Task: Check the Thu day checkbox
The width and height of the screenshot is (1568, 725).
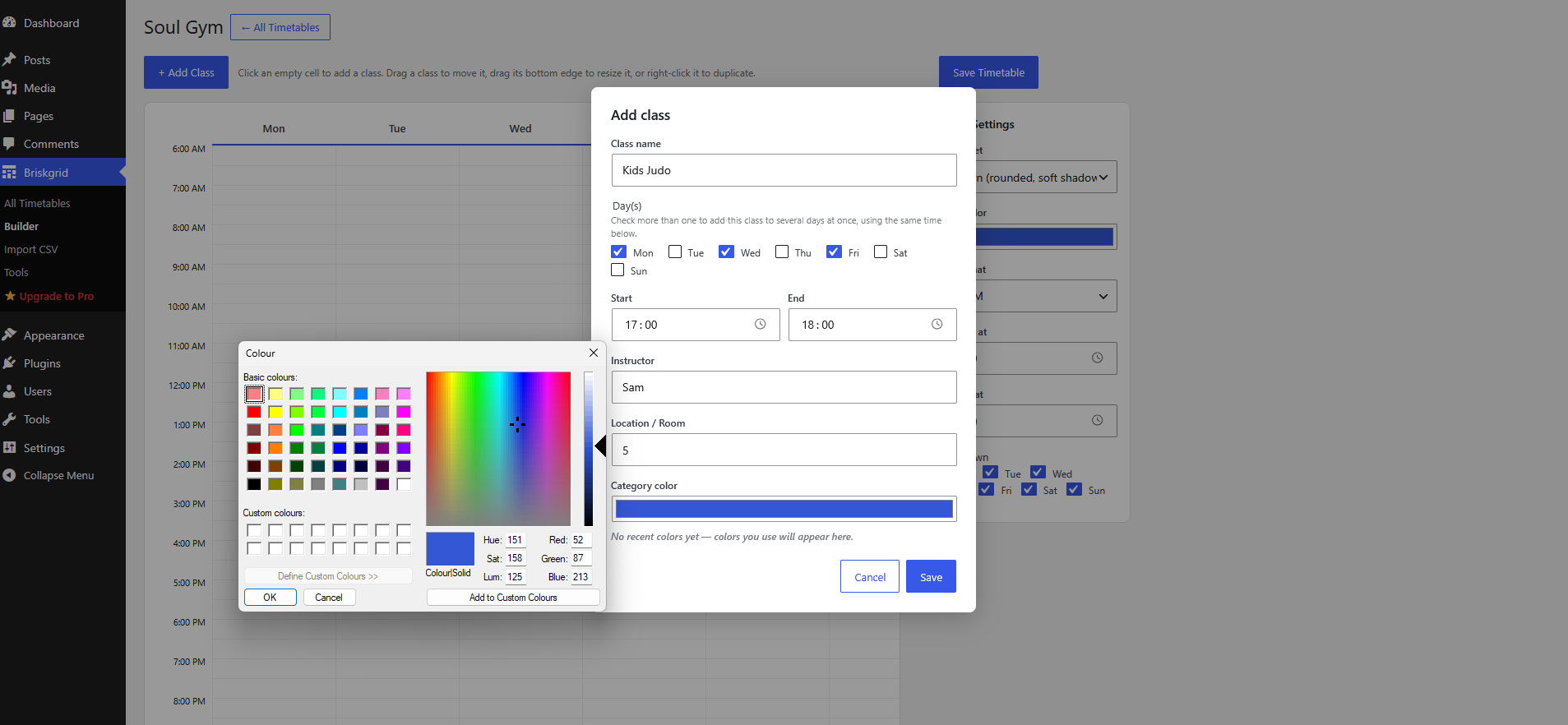Action: tap(782, 252)
